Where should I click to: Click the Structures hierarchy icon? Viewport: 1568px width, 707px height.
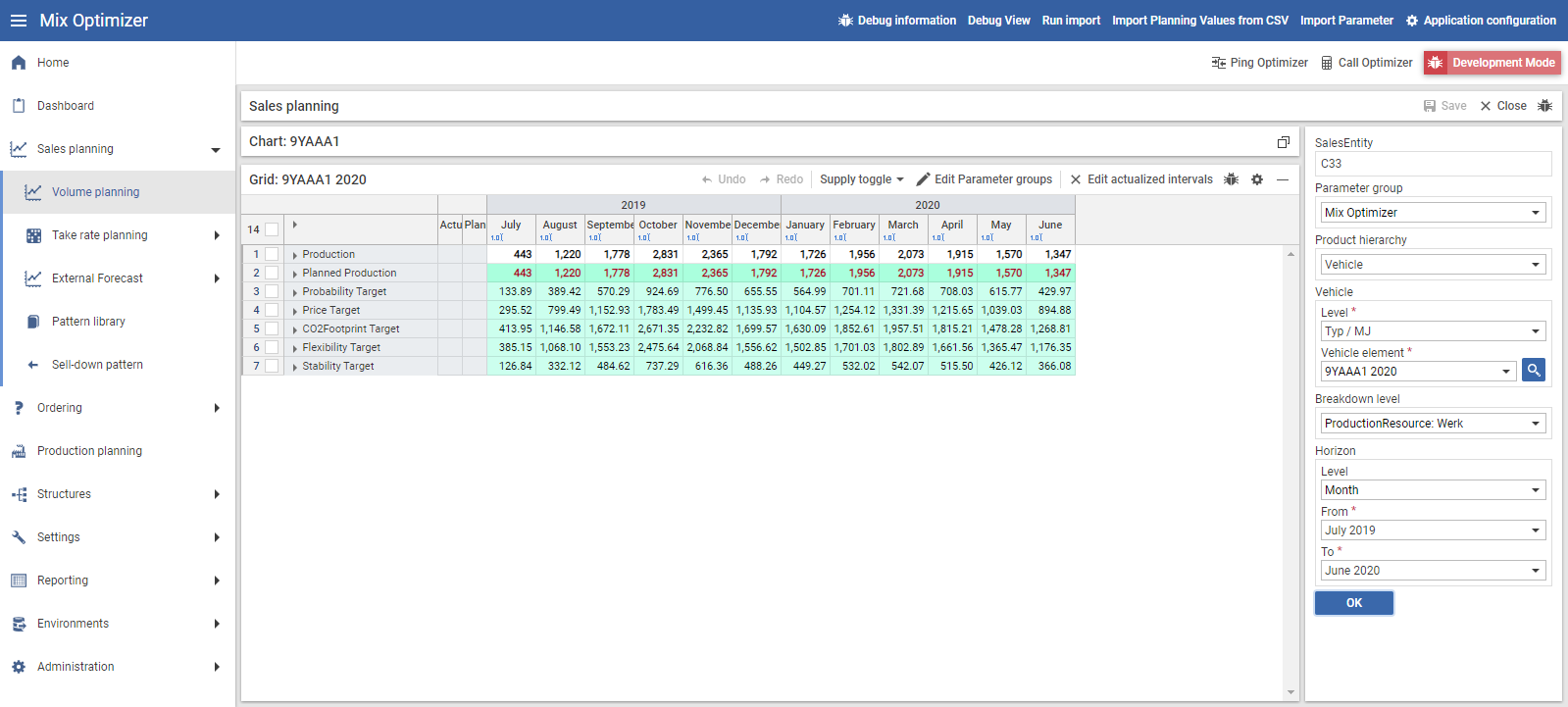[19, 494]
